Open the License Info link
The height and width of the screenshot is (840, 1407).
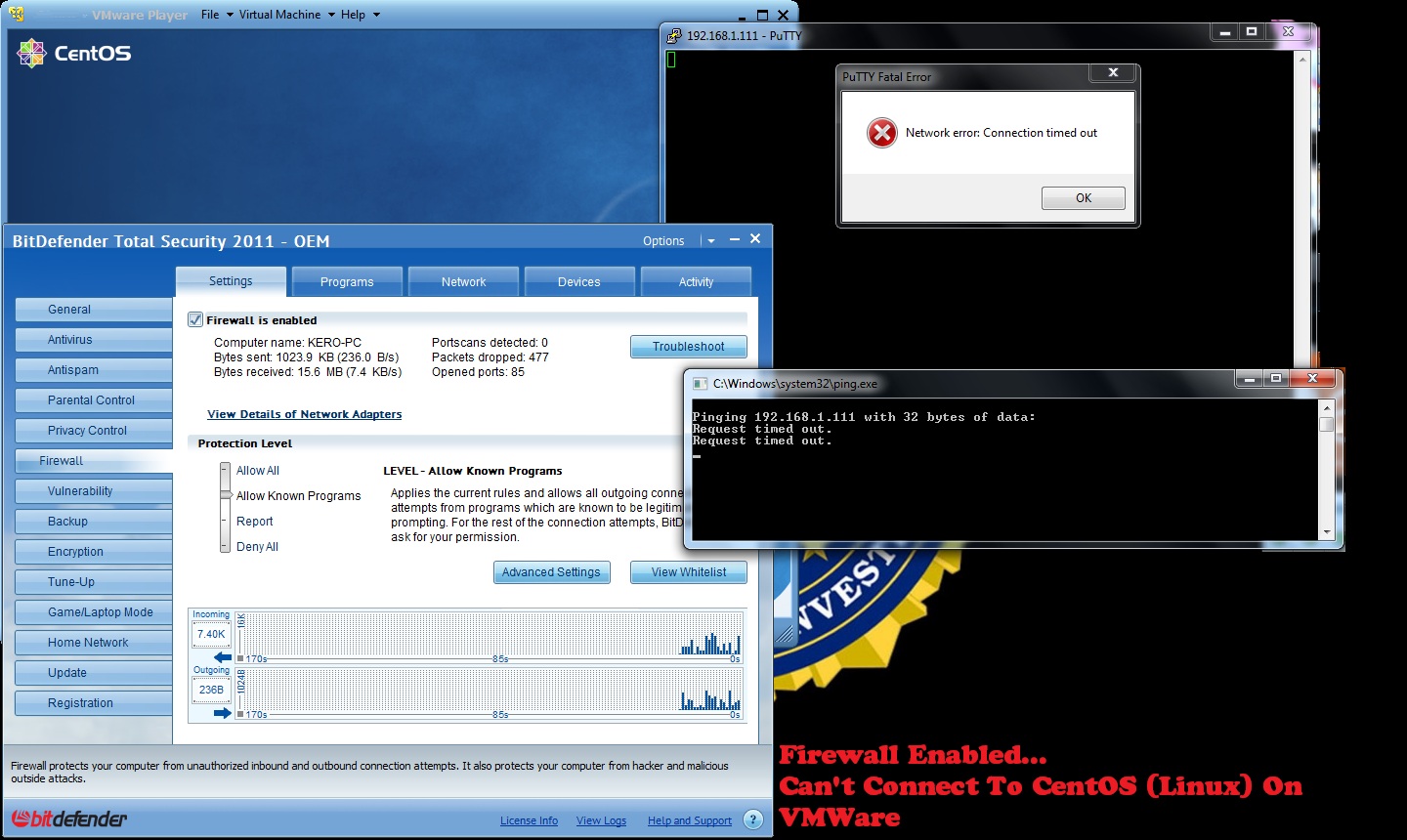pyautogui.click(x=529, y=820)
